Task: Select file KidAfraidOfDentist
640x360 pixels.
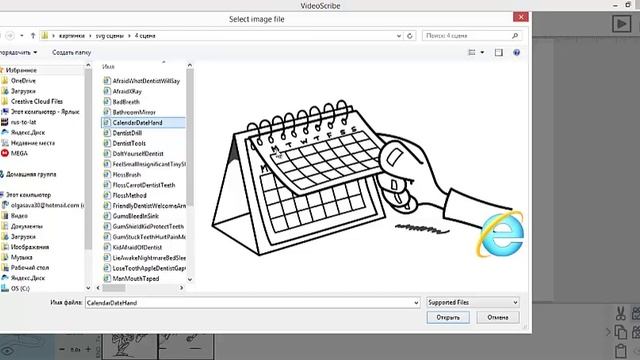Action: click(x=137, y=247)
